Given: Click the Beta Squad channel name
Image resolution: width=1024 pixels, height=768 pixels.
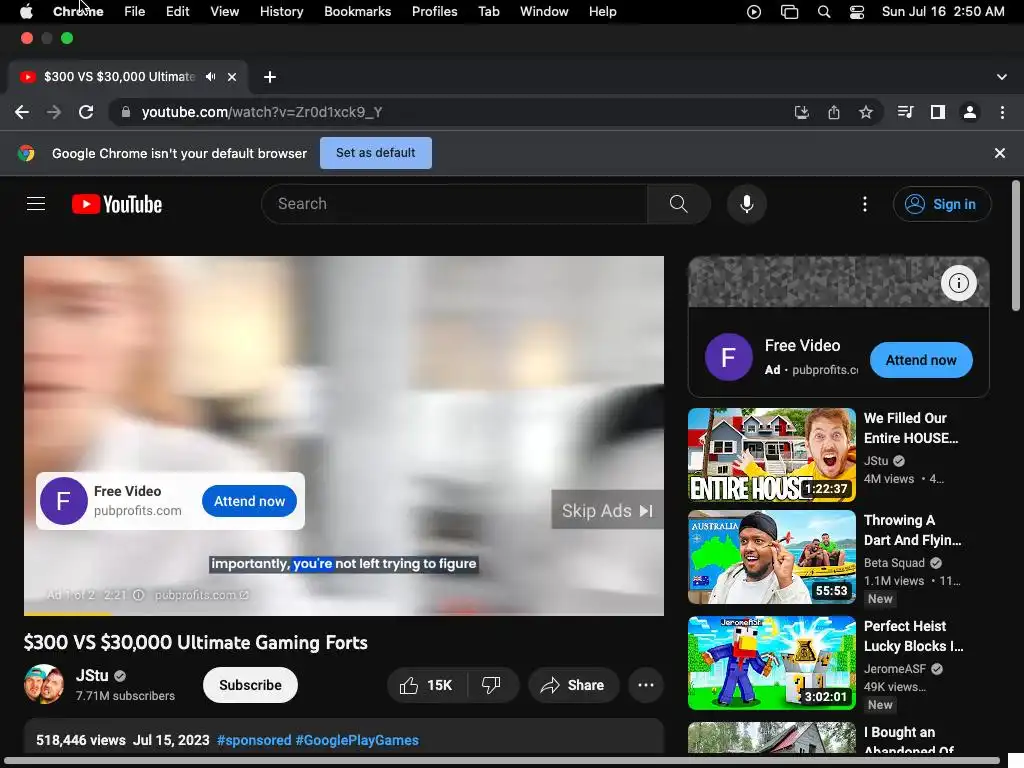Looking at the screenshot, I should (894, 563).
